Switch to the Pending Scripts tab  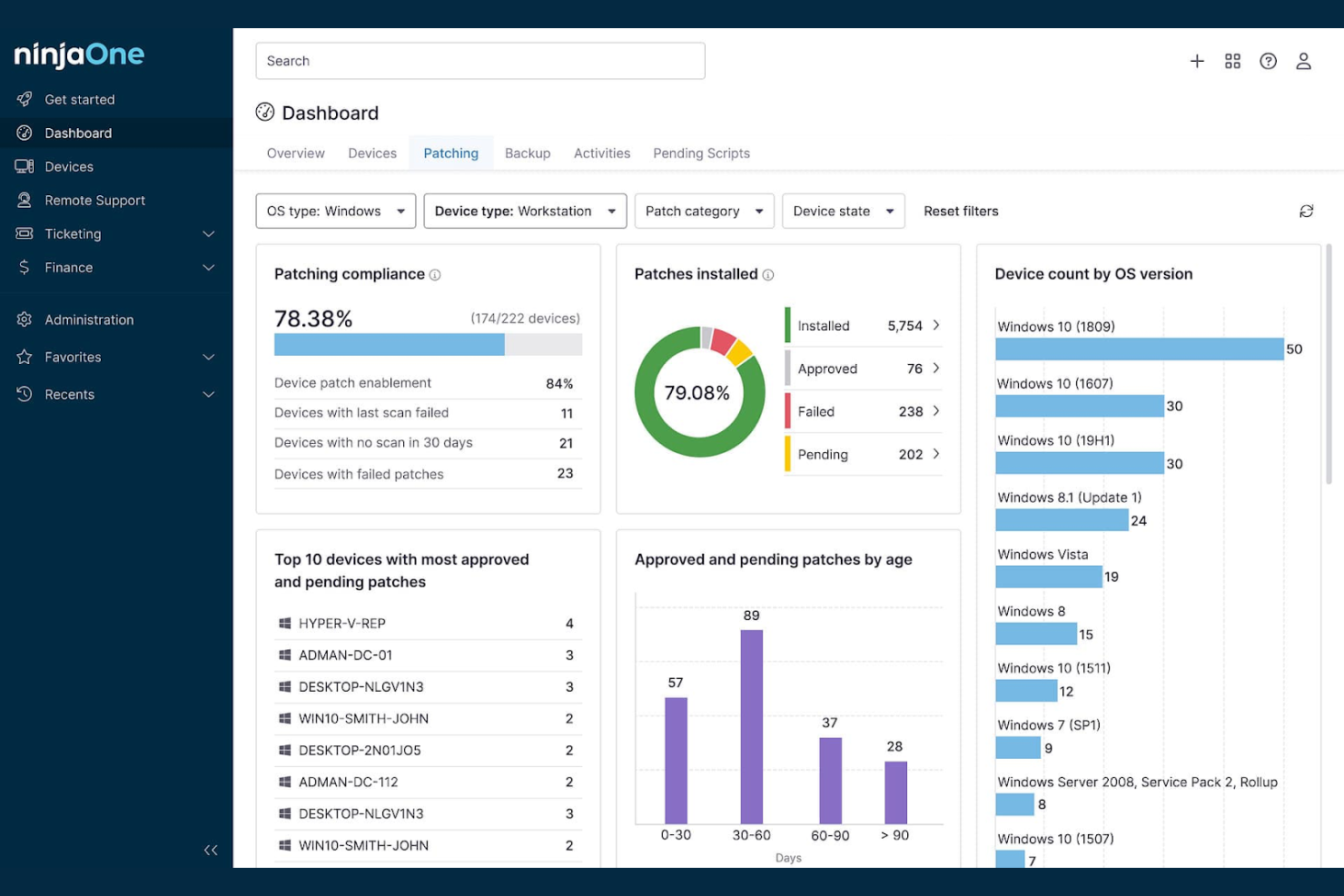(x=701, y=153)
